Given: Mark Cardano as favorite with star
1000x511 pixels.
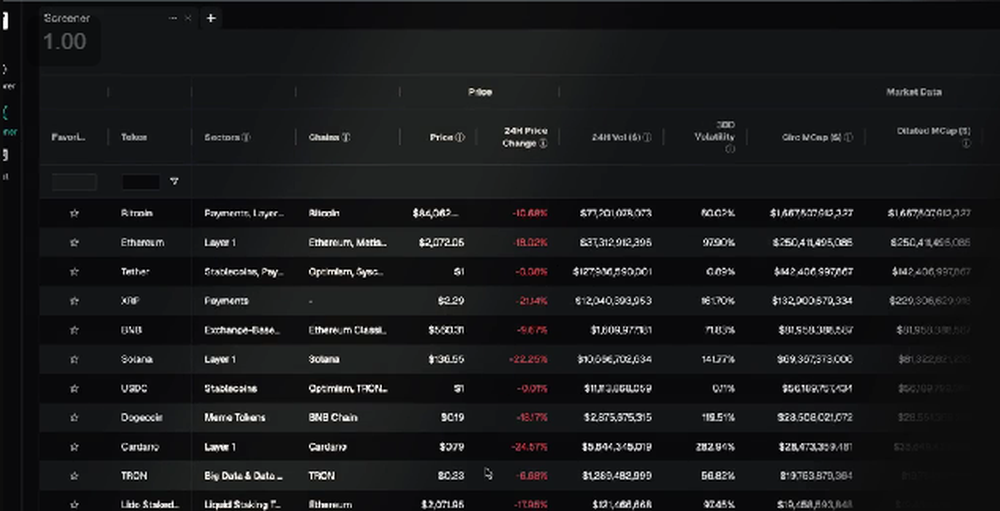Looking at the screenshot, I should tap(74, 447).
